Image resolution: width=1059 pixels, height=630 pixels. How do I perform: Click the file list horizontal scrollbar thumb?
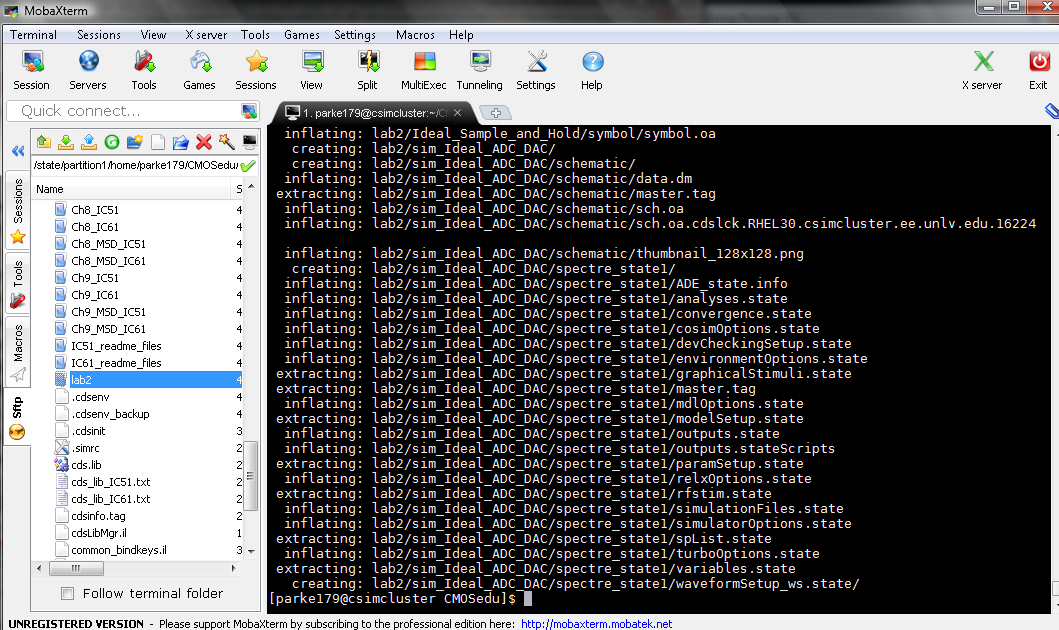pyautogui.click(x=76, y=569)
